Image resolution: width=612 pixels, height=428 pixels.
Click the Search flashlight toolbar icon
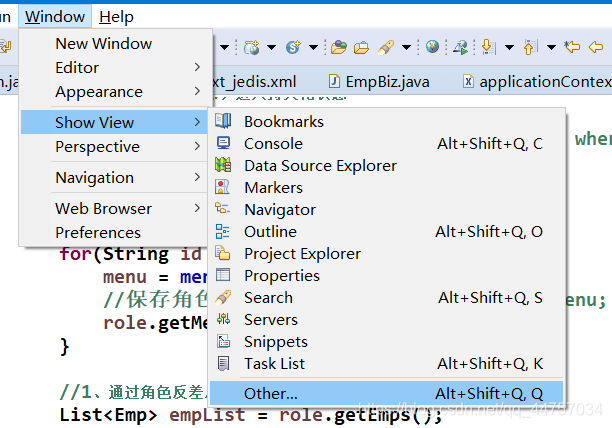386,47
